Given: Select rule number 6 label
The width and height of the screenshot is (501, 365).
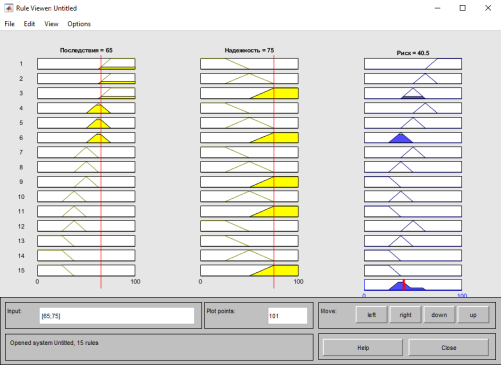Looking at the screenshot, I should [x=21, y=138].
